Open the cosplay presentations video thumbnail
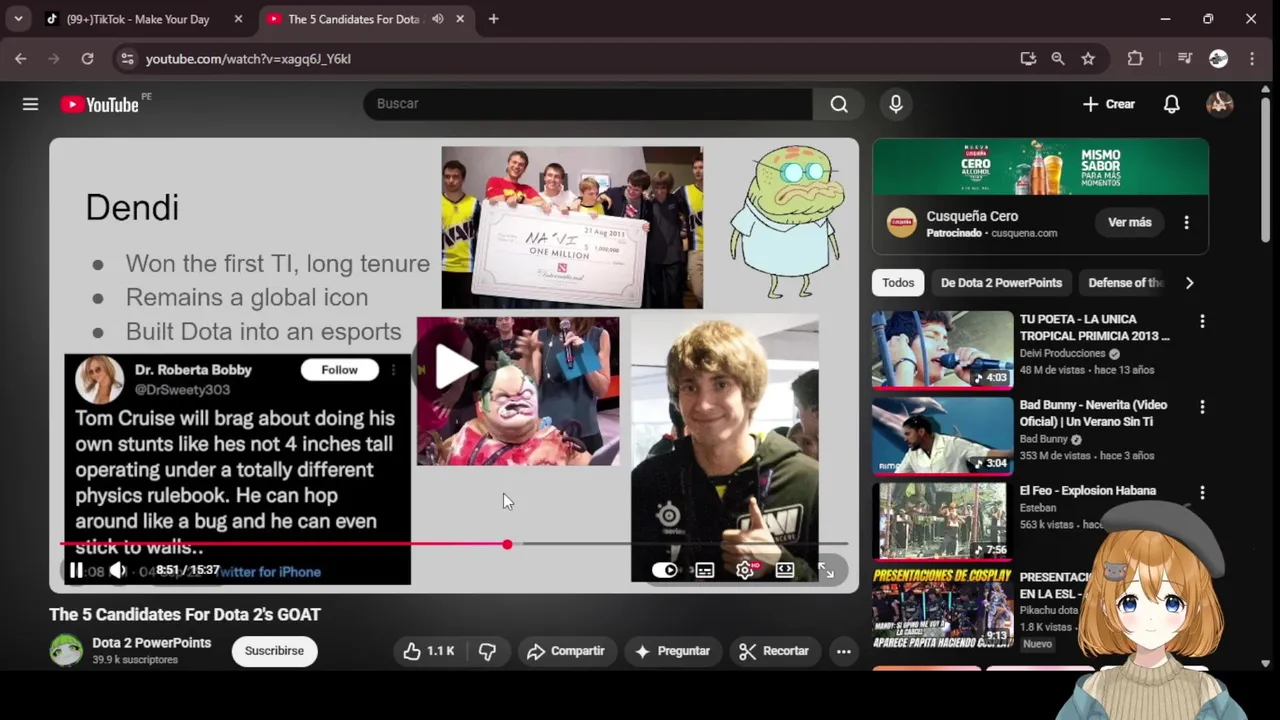 click(942, 607)
